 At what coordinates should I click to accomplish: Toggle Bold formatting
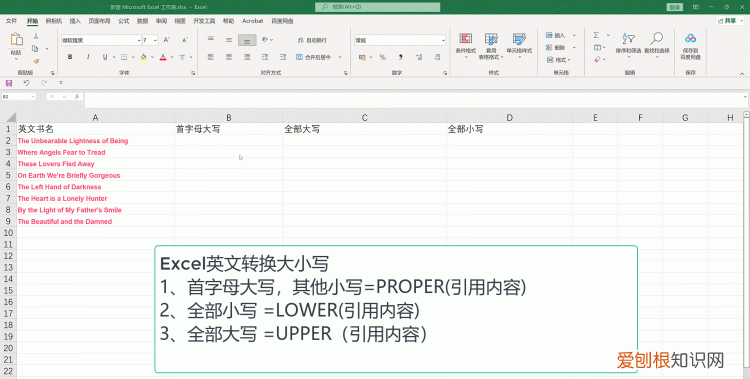pyautogui.click(x=70, y=57)
